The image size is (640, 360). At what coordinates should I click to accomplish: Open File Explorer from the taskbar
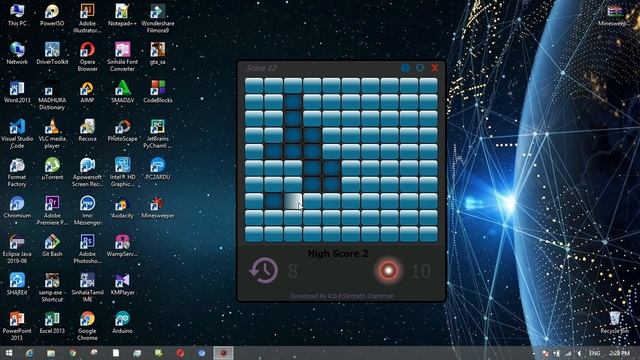click(51, 353)
